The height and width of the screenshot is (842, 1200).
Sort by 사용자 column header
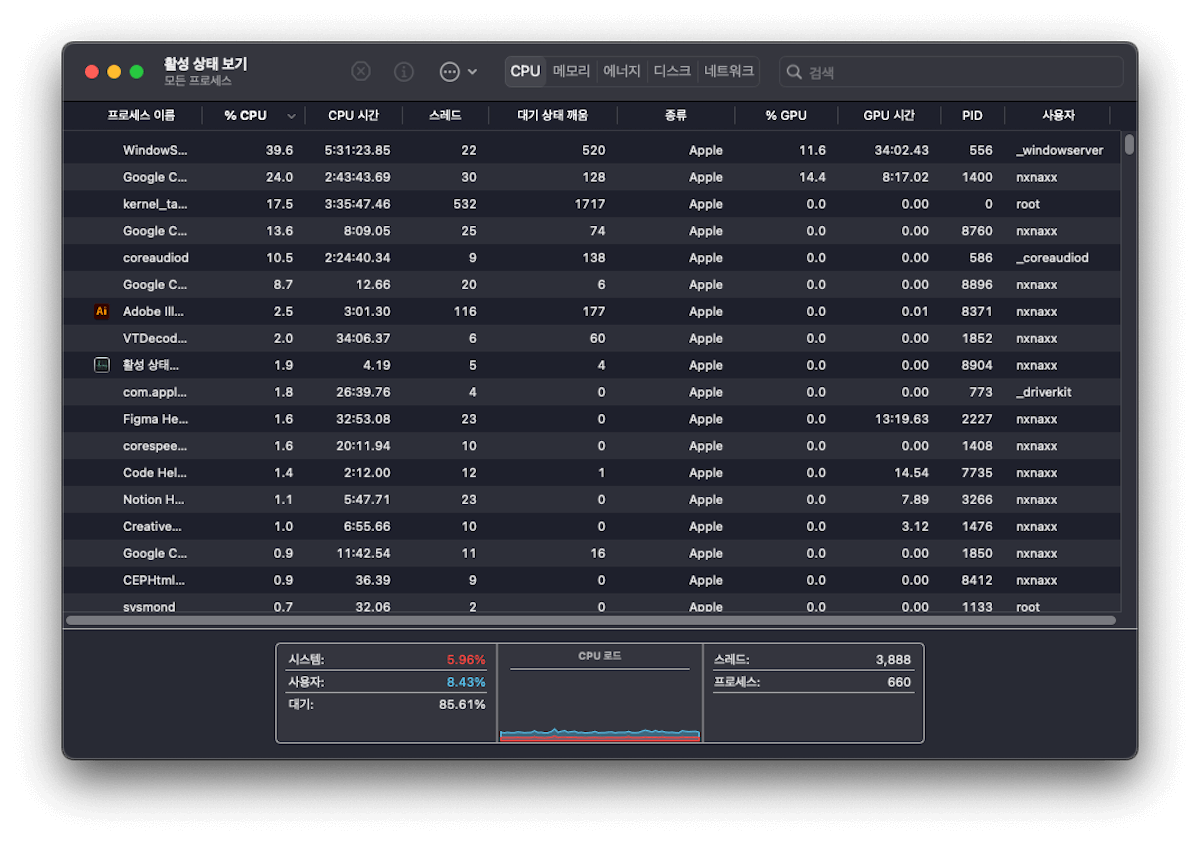click(x=1058, y=115)
